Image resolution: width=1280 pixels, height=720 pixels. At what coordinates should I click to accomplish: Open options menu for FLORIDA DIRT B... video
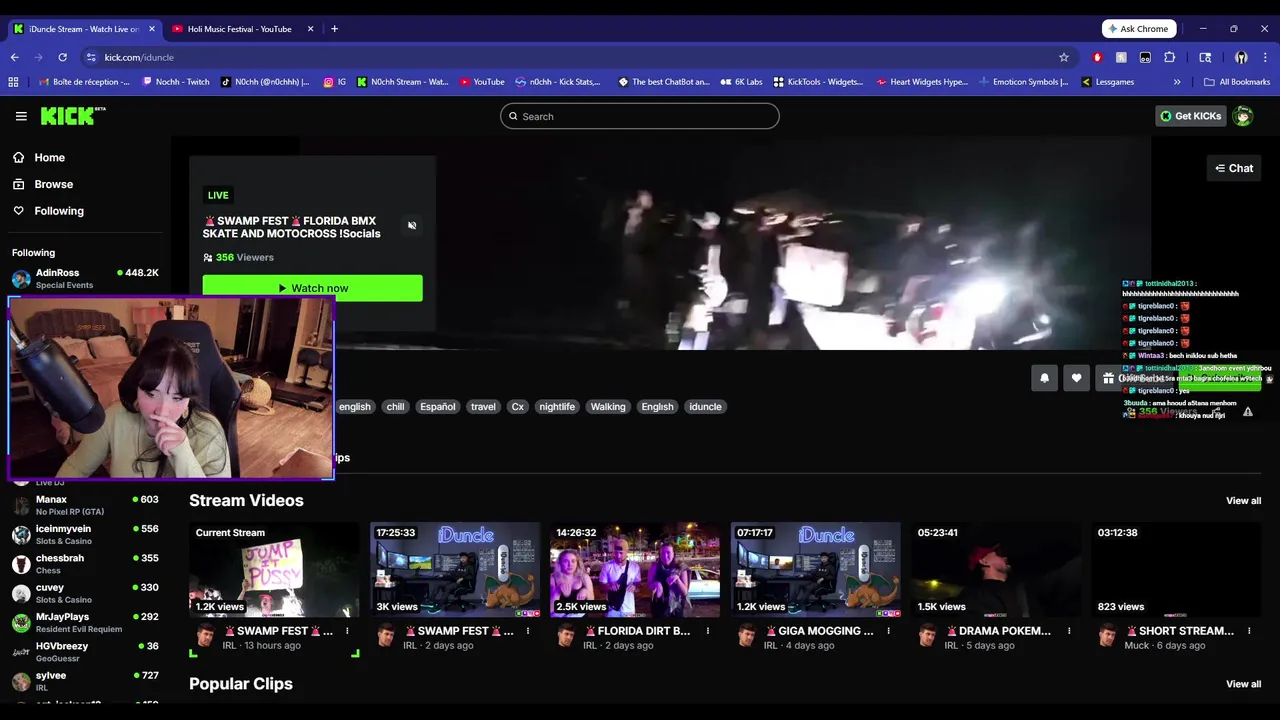(708, 631)
